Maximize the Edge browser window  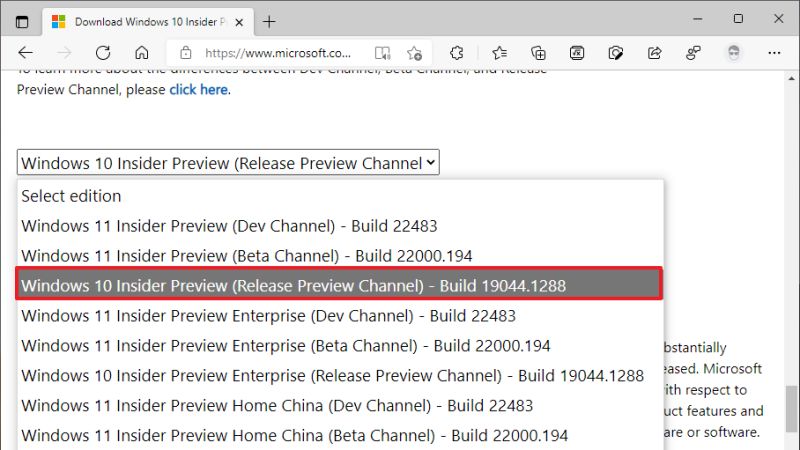click(x=738, y=19)
